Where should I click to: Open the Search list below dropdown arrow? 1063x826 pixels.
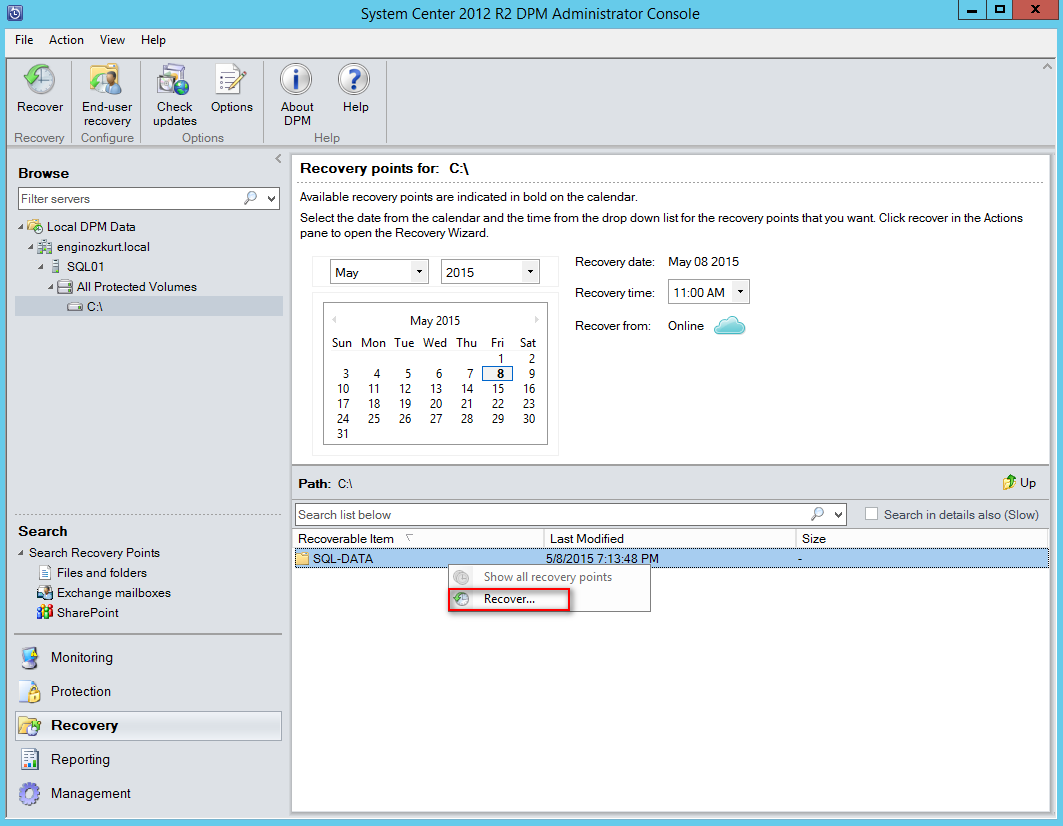click(x=839, y=515)
